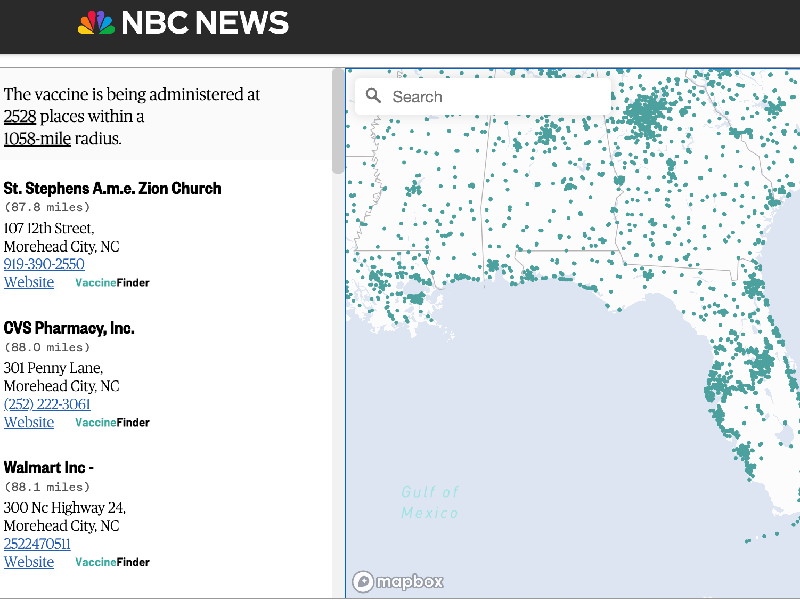Click the 107 12th Street address

pos(49,228)
